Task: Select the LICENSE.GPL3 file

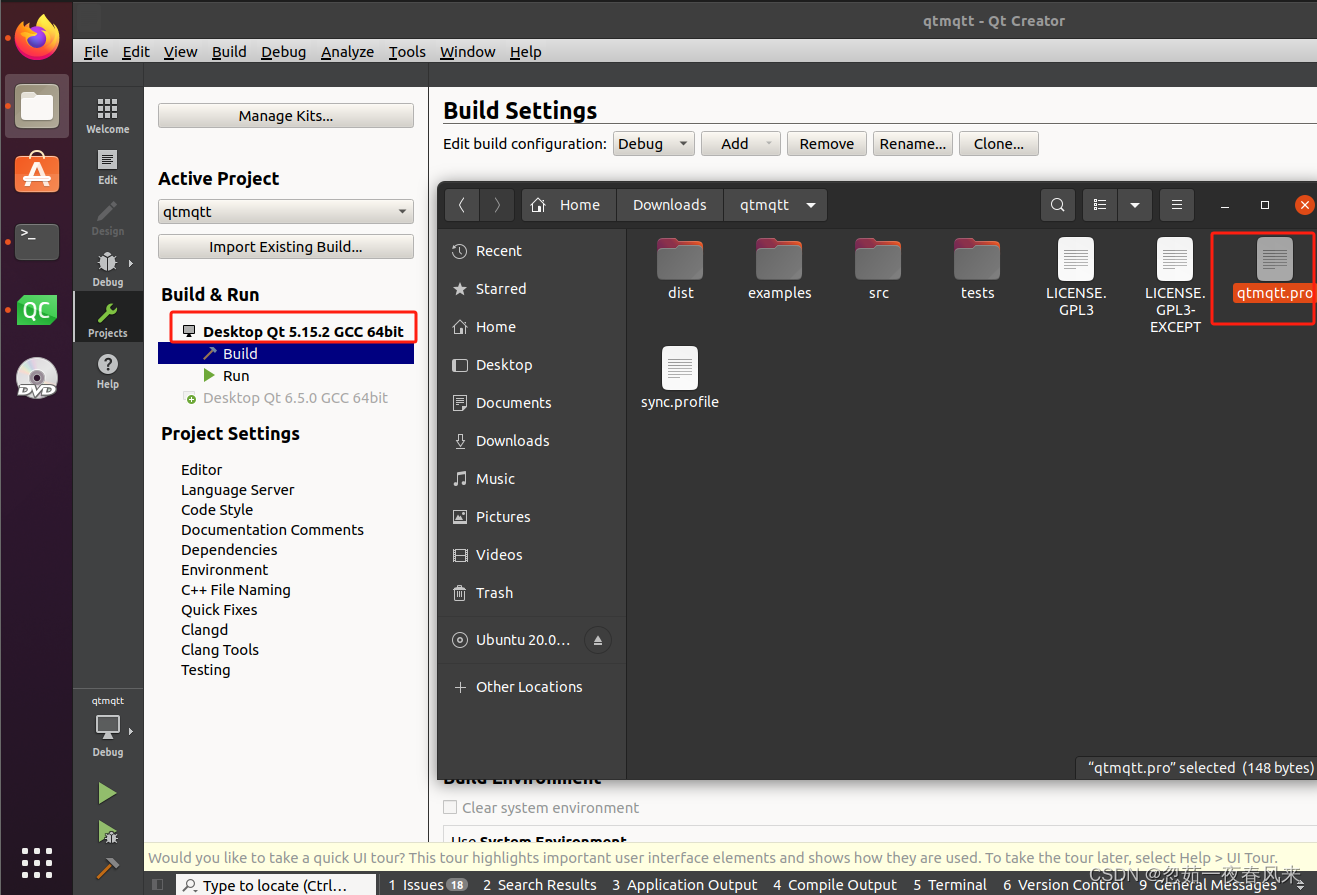Action: (x=1076, y=277)
